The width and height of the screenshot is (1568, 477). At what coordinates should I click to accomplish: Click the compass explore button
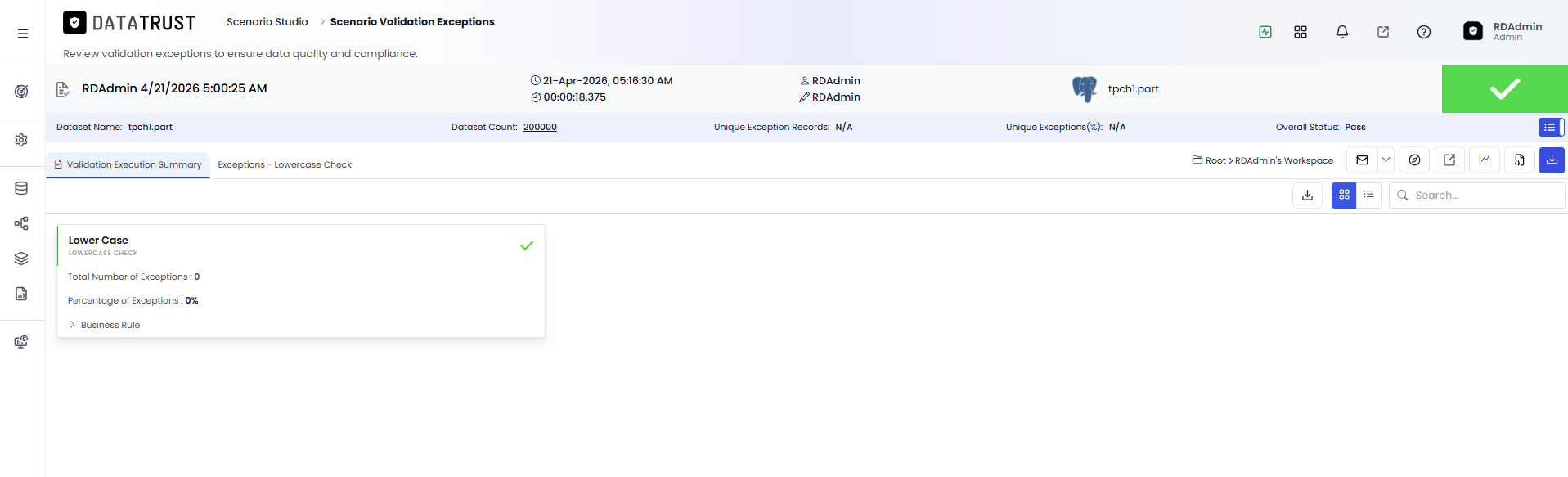coord(1415,160)
